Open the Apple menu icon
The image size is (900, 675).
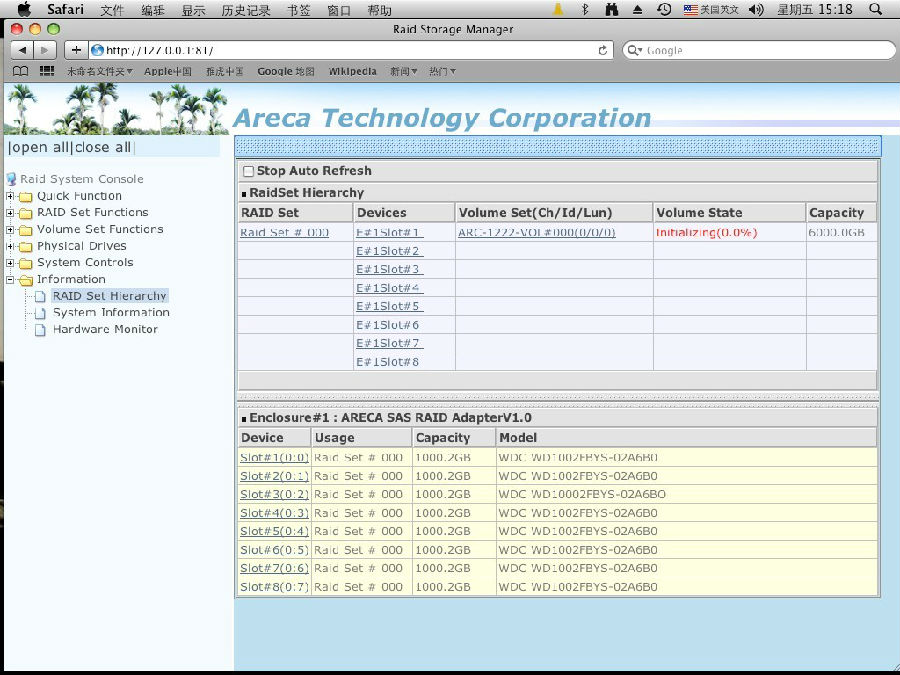click(24, 9)
